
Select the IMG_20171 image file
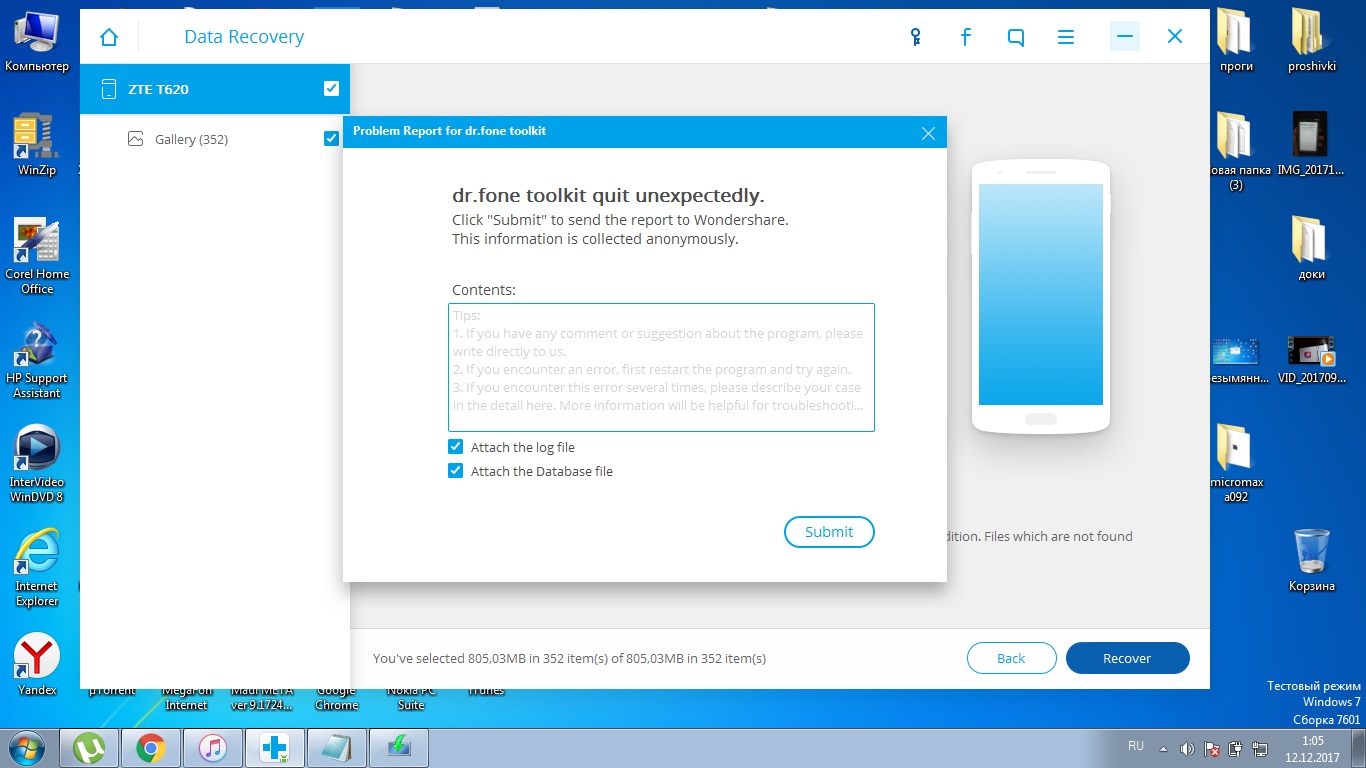(1311, 145)
